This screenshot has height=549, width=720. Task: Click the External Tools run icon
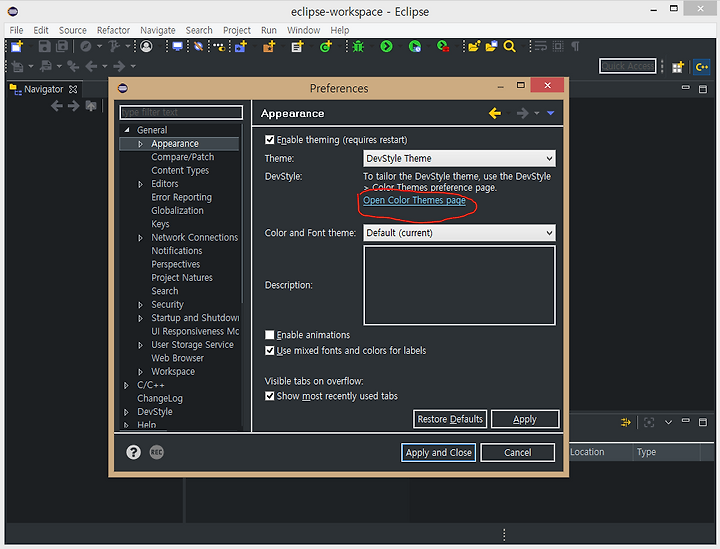pyautogui.click(x=443, y=46)
